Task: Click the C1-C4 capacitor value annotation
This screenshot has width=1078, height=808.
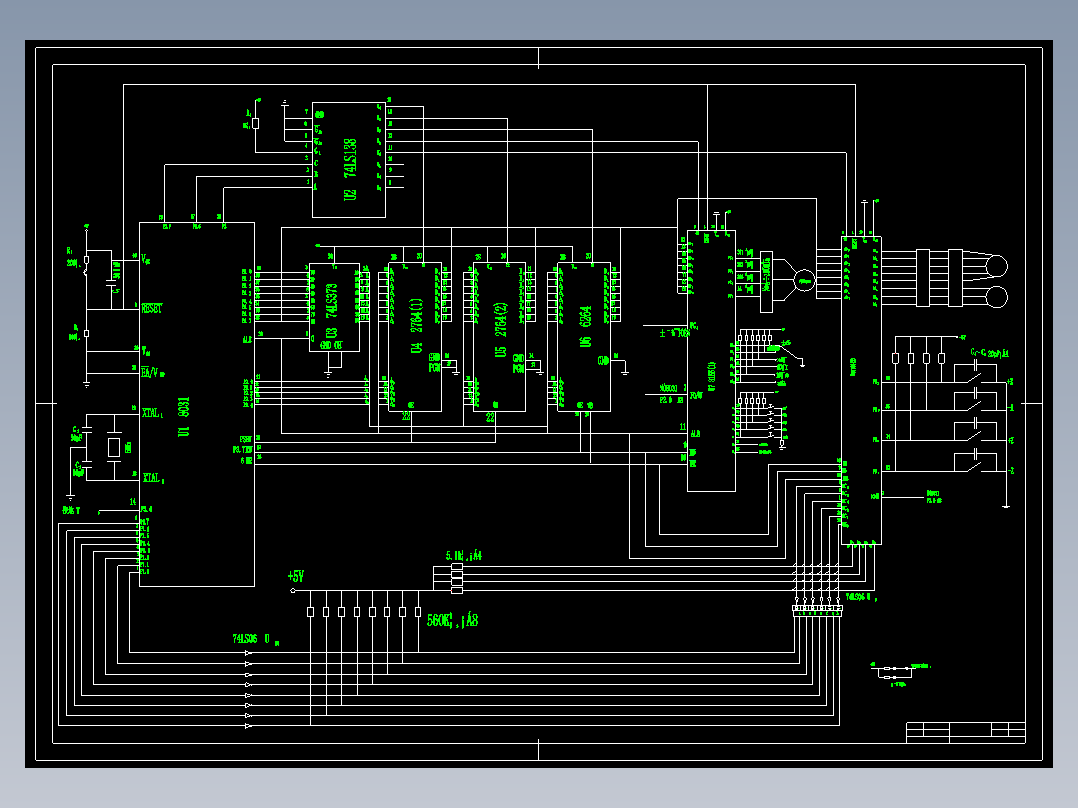Action: 992,351
